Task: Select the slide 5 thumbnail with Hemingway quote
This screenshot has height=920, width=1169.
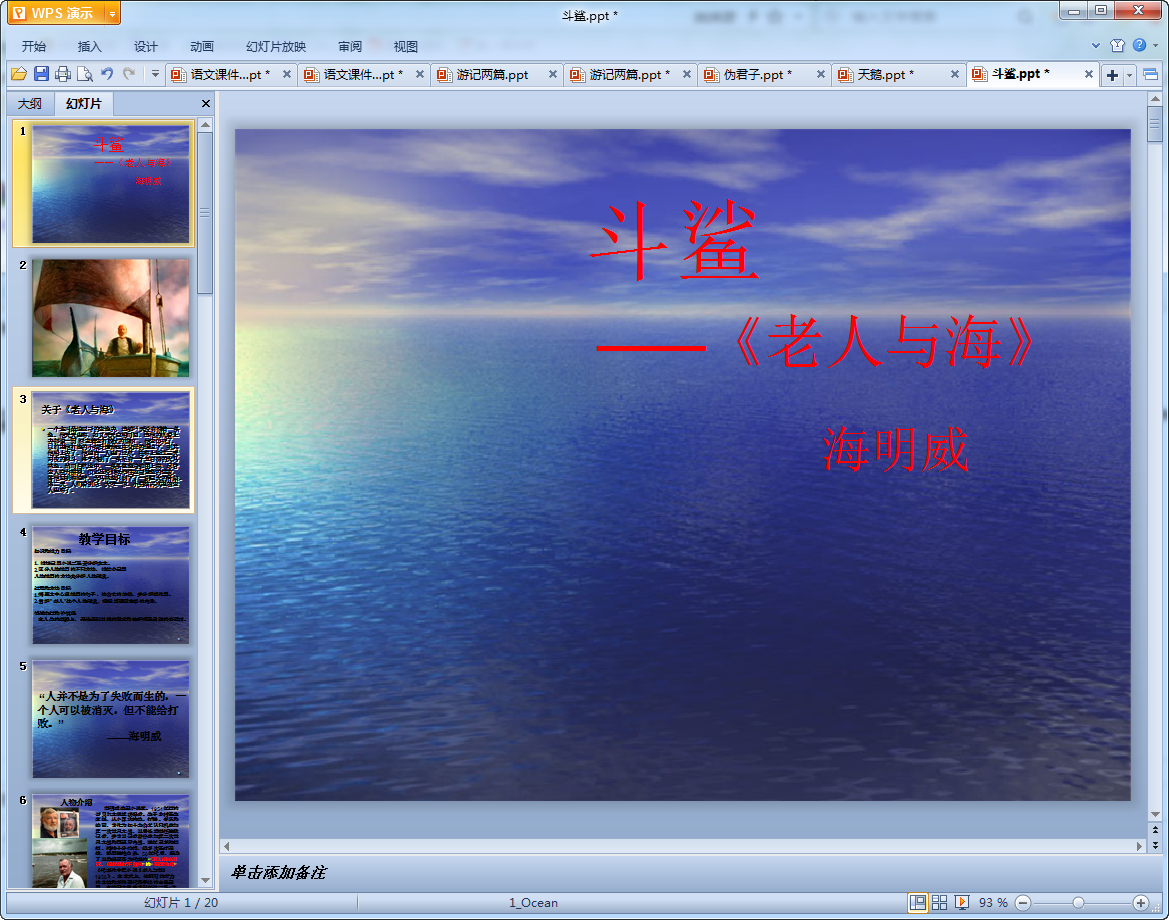Action: click(x=110, y=717)
